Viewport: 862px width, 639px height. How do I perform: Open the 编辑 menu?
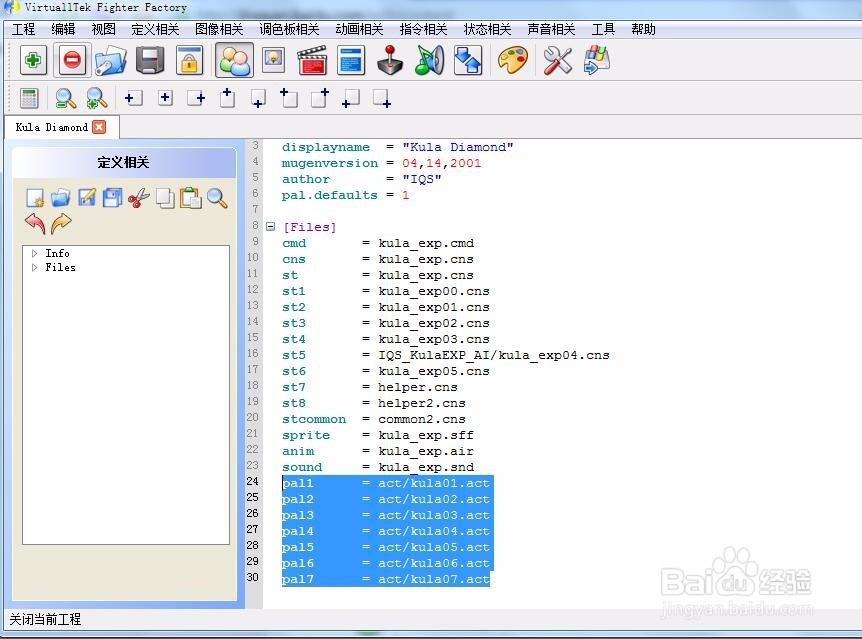tap(63, 29)
